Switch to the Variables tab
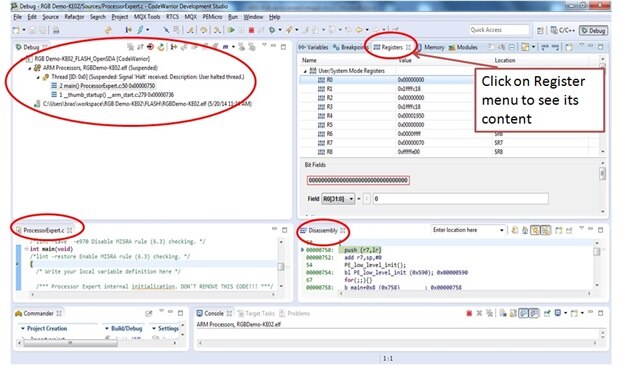This screenshot has height=365, width=620. click(314, 47)
